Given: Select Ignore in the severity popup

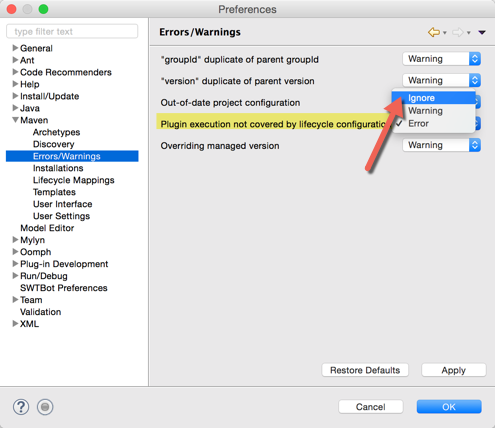Looking at the screenshot, I should [434, 98].
